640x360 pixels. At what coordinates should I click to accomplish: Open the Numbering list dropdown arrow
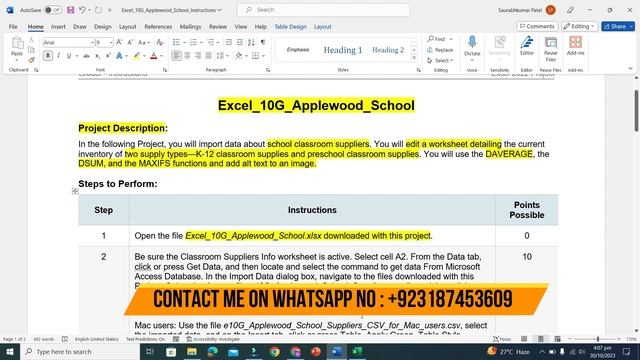[x=201, y=42]
